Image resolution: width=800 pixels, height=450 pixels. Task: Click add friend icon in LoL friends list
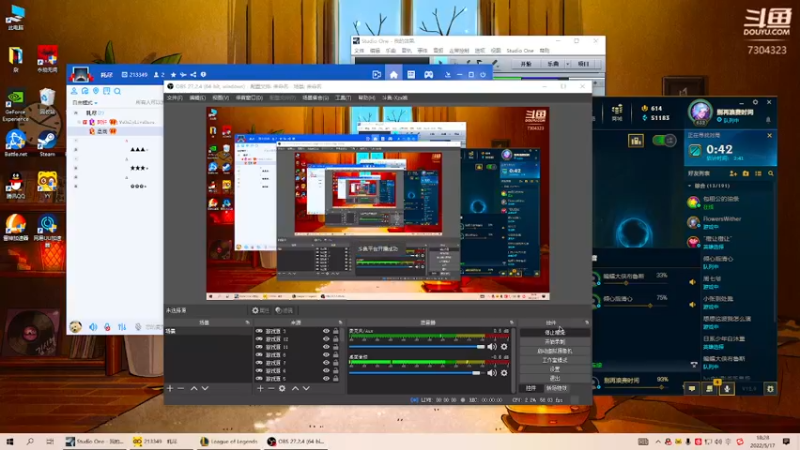(733, 173)
